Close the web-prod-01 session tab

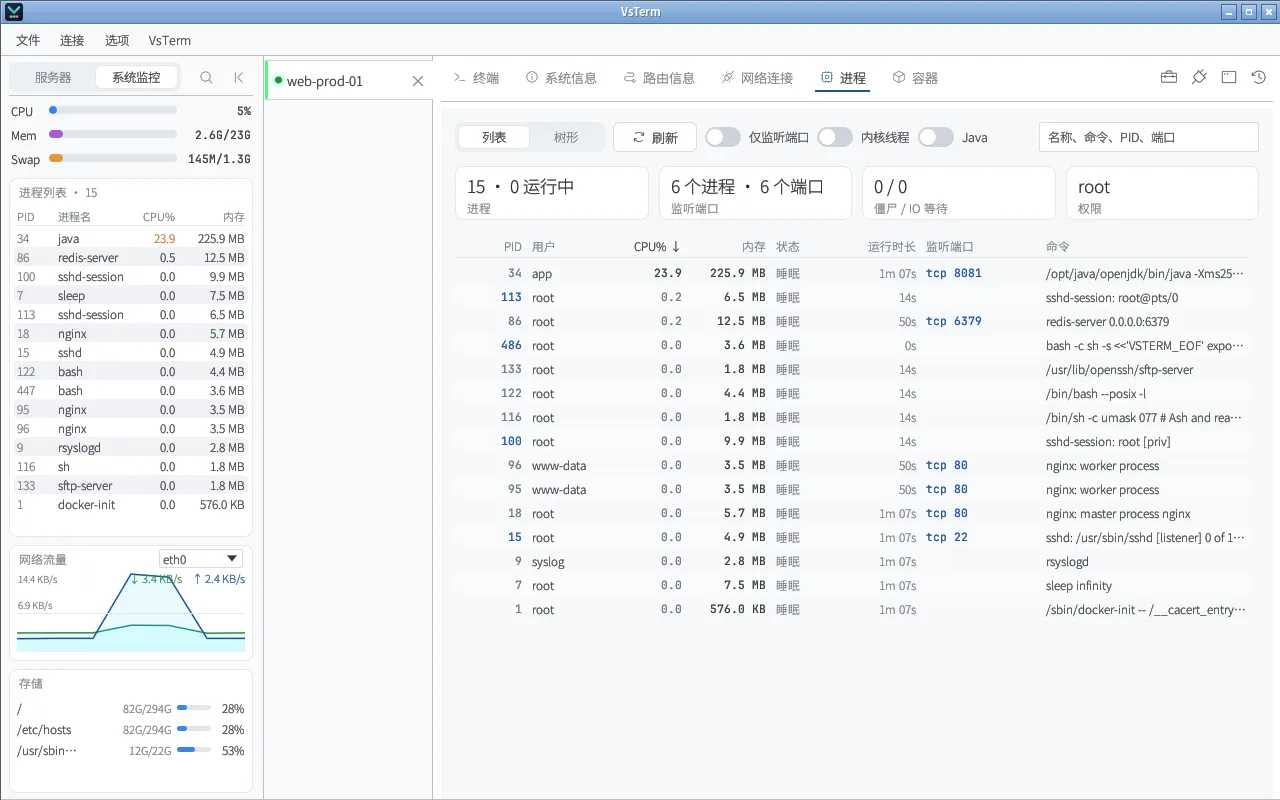[x=418, y=81]
